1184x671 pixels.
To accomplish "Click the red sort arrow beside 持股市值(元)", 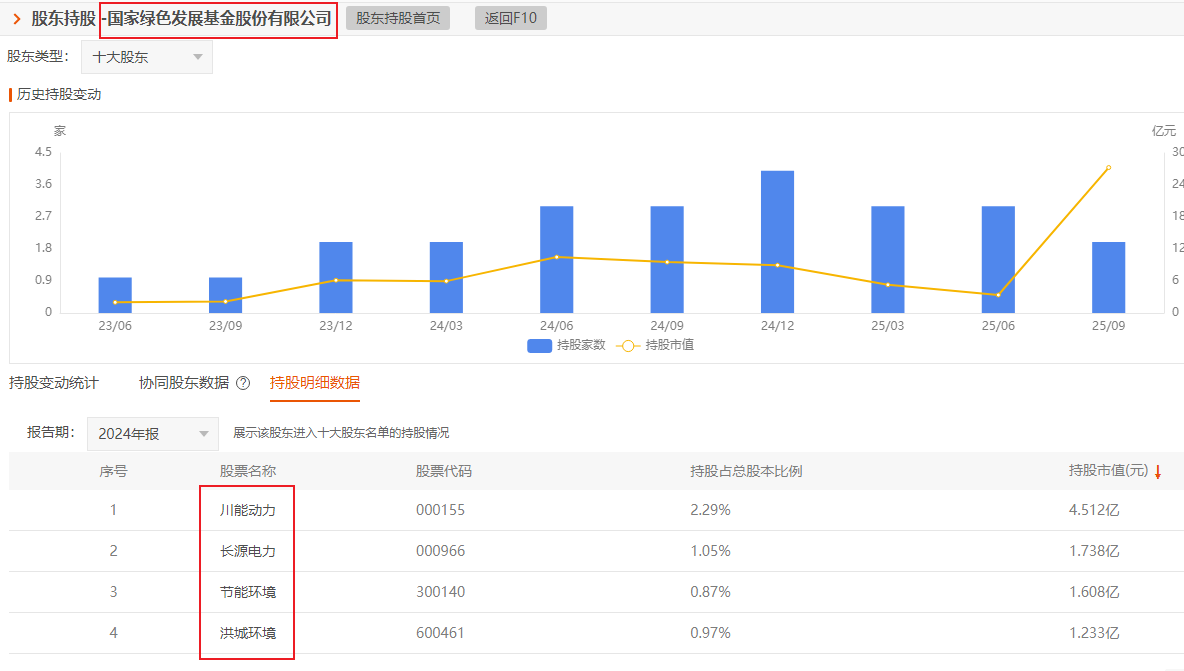I will click(1158, 472).
